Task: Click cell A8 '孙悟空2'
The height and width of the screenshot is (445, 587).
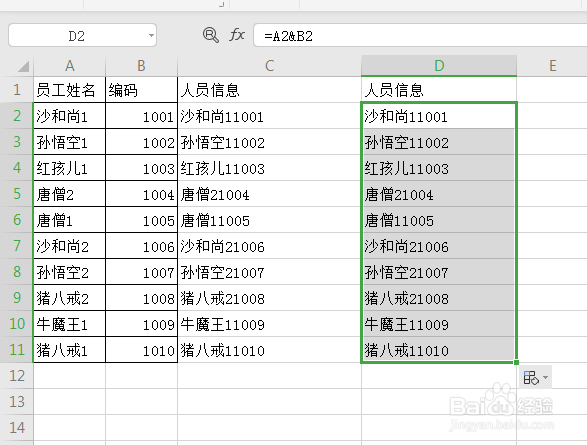Action: (70, 272)
